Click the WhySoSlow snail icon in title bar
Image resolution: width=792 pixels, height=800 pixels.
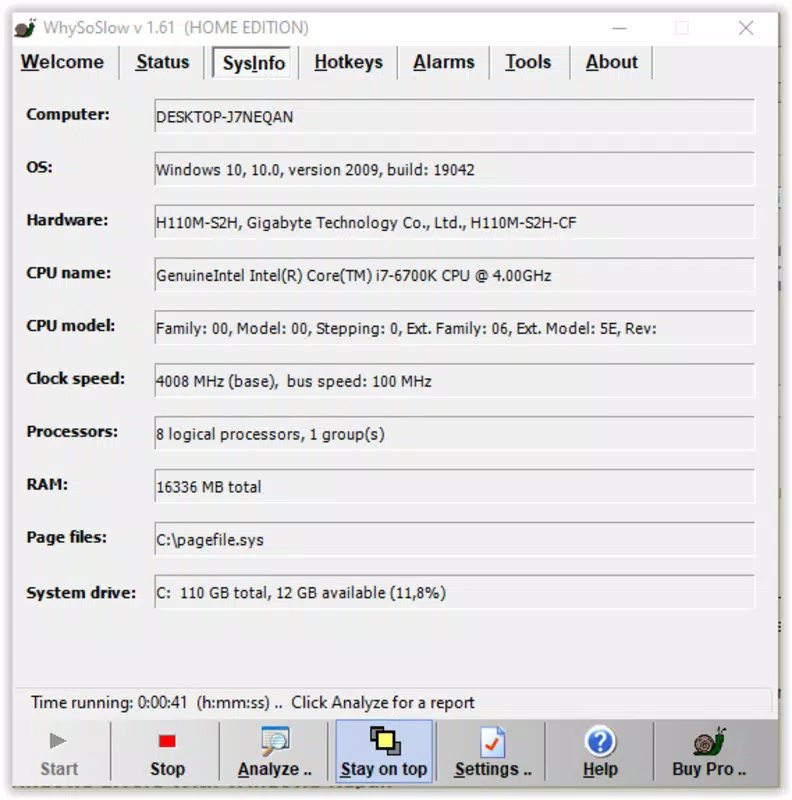(25, 28)
